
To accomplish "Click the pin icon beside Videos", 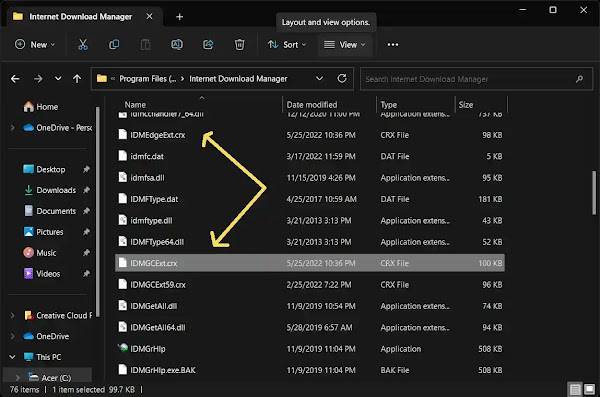I will coord(86,273).
